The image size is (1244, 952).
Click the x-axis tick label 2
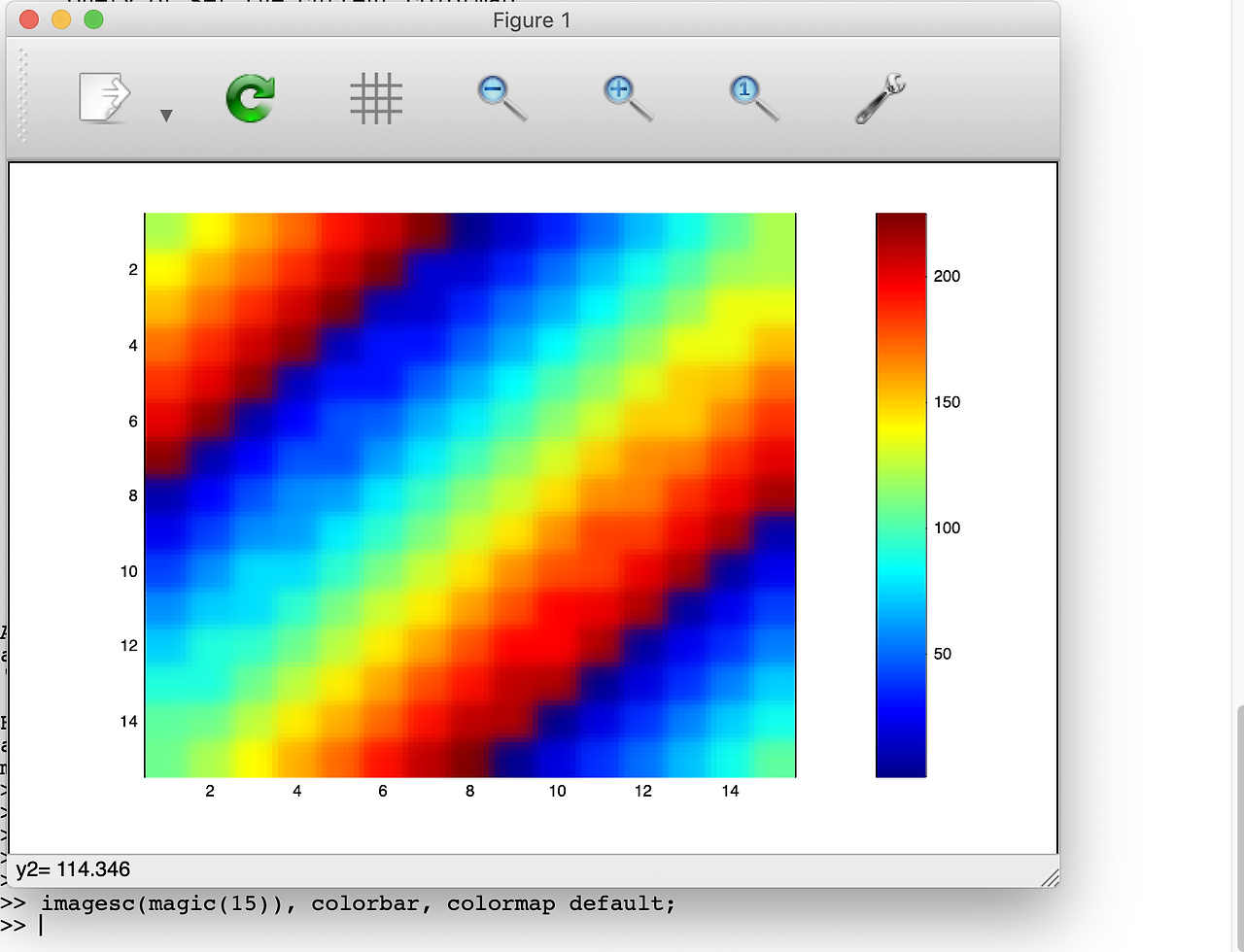210,791
